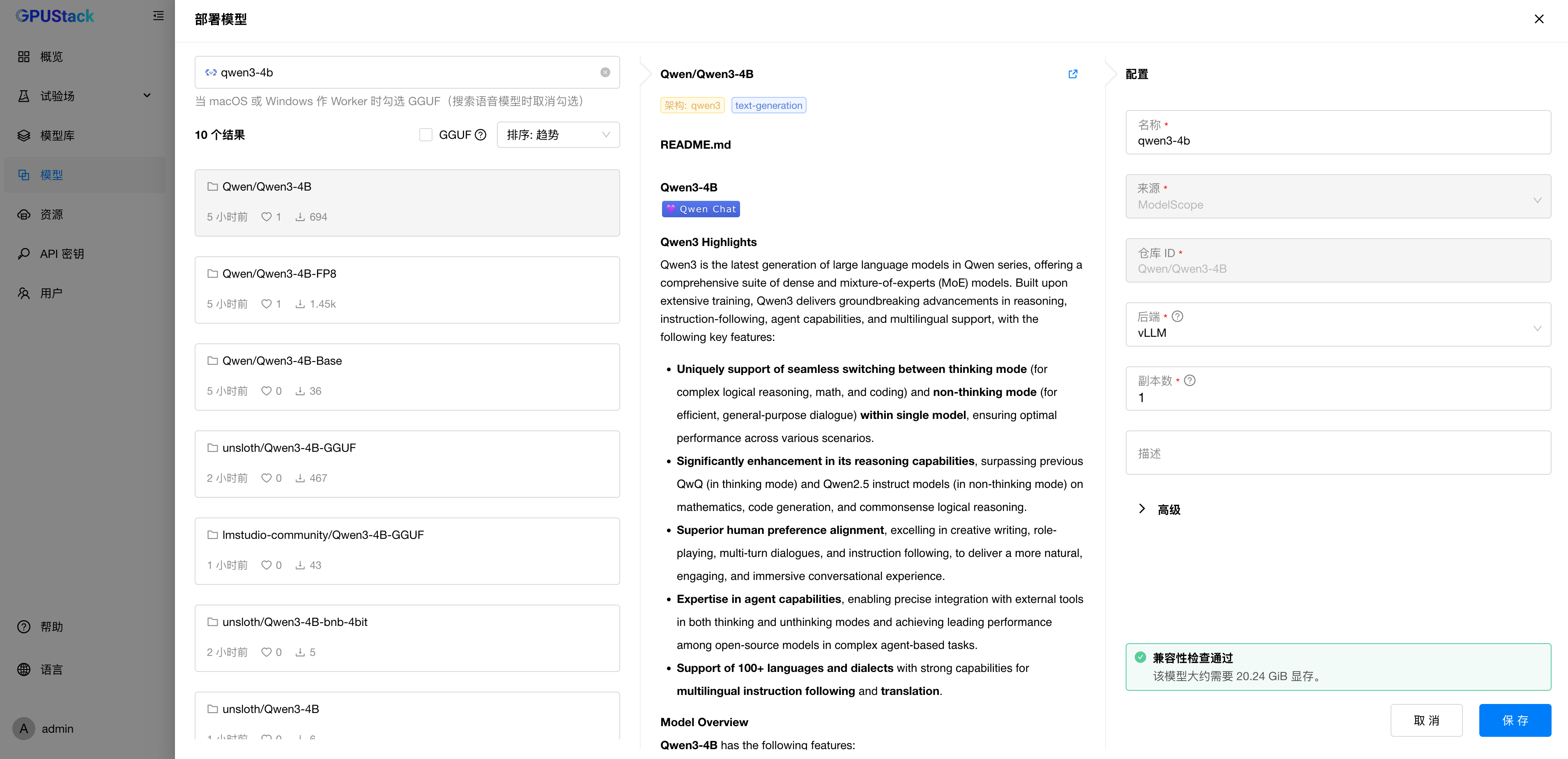The height and width of the screenshot is (759, 1568).
Task: Click the 副本数 help question icon
Action: click(x=1189, y=380)
